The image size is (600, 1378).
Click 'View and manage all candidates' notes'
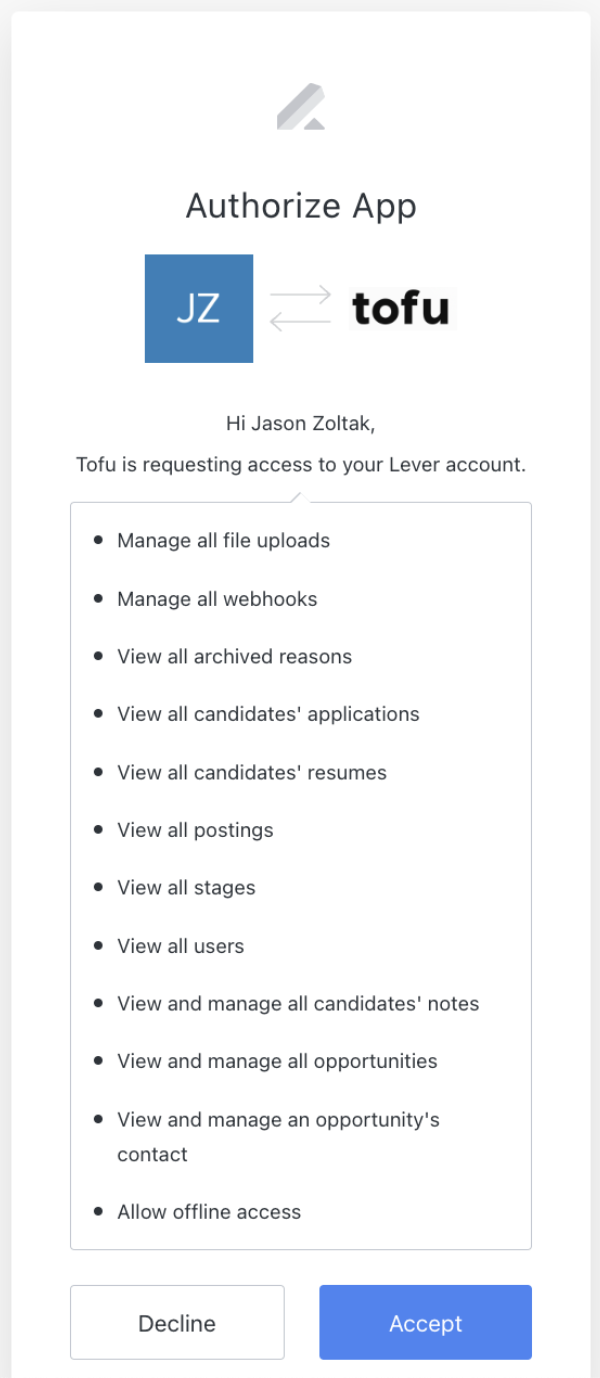click(x=298, y=1004)
